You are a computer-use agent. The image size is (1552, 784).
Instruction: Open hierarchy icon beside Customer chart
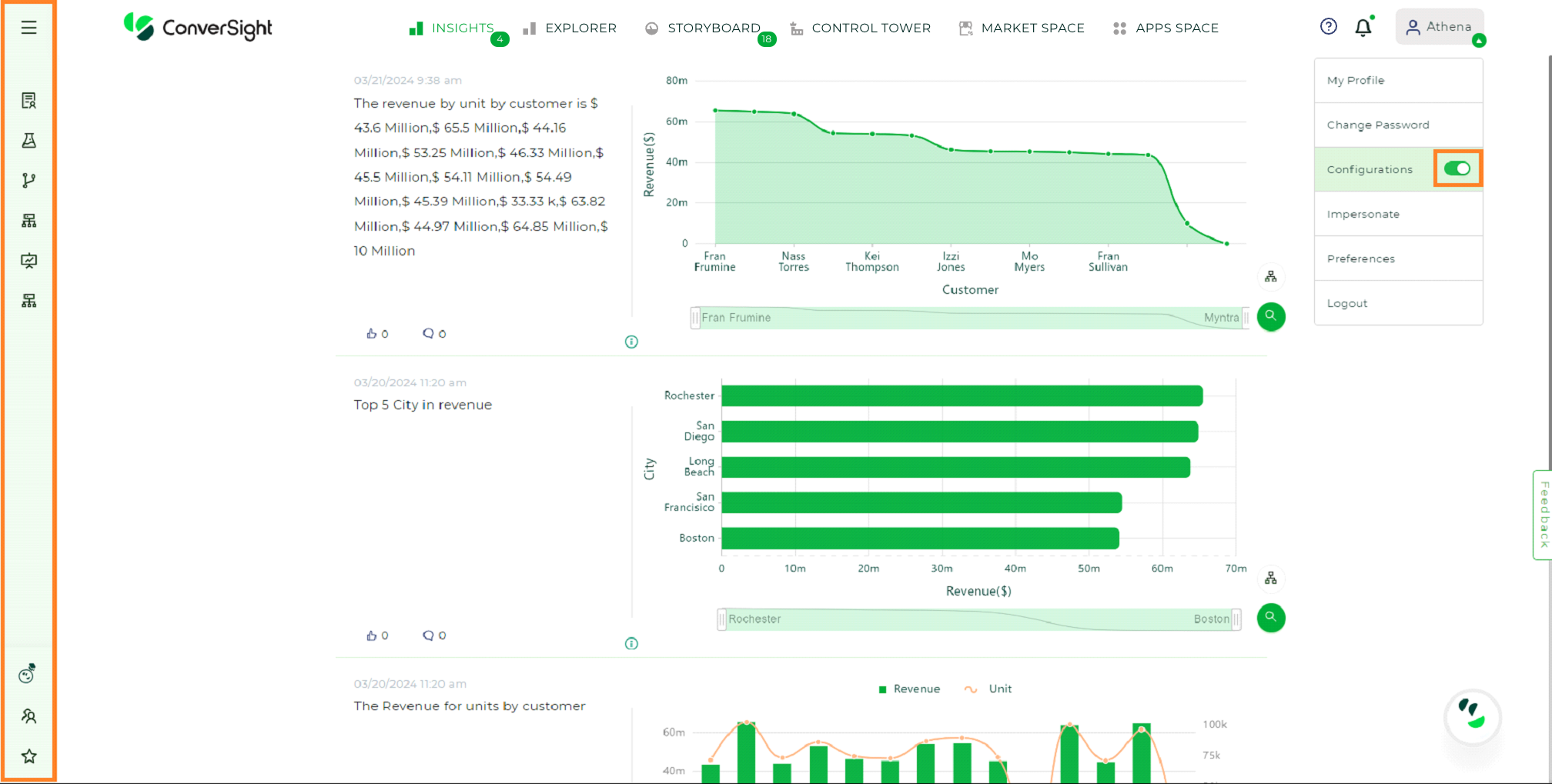pyautogui.click(x=1270, y=276)
